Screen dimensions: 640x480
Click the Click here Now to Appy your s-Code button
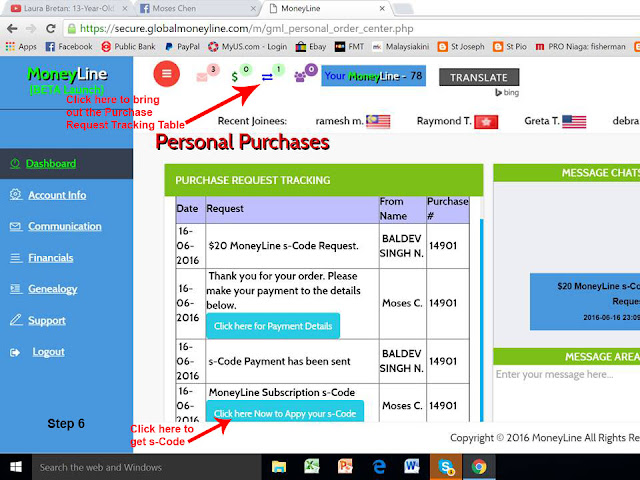[x=285, y=411]
